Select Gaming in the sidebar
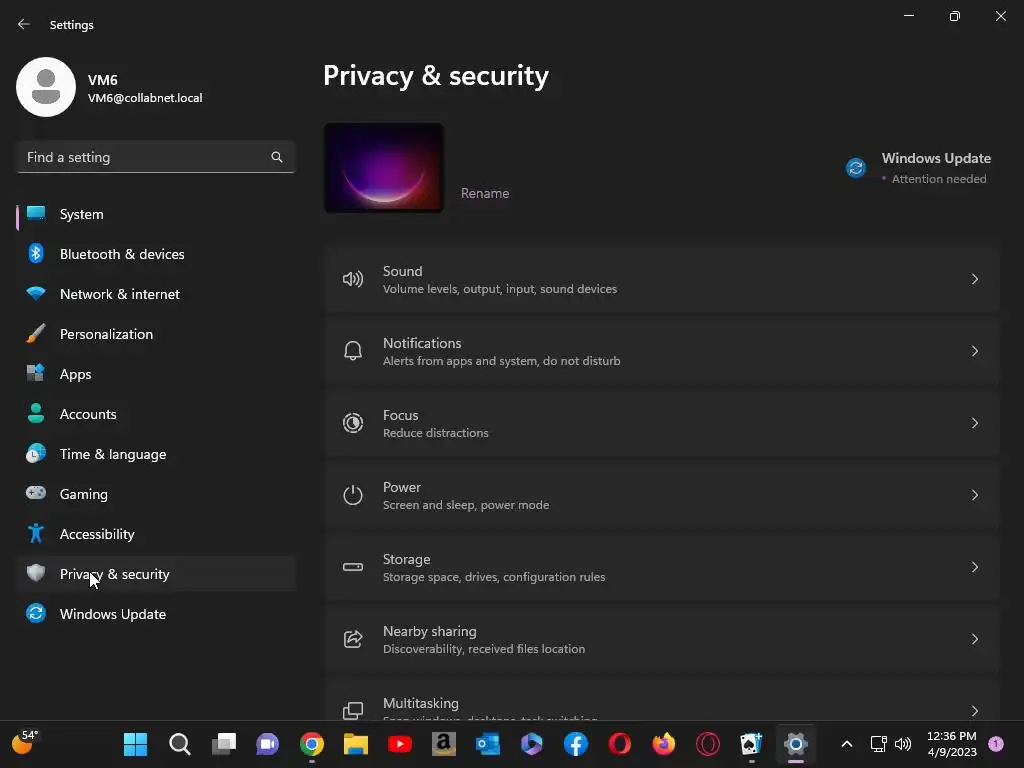This screenshot has height=768, width=1024. tap(156, 494)
